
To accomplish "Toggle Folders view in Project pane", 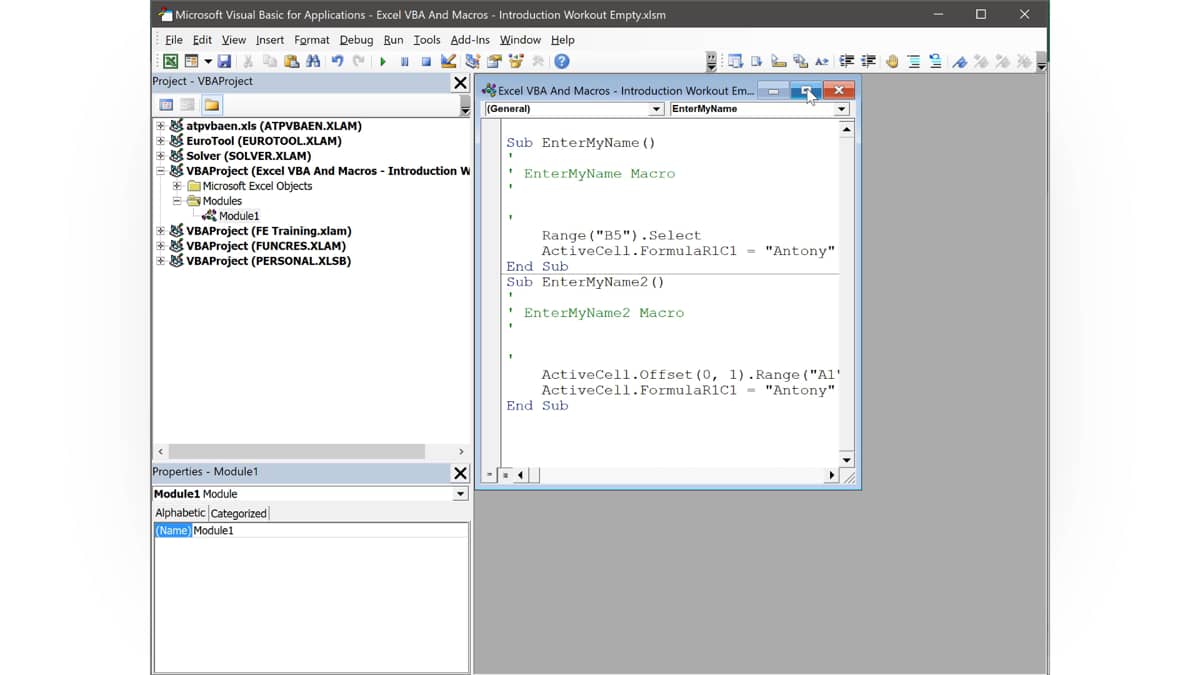I will (x=212, y=104).
